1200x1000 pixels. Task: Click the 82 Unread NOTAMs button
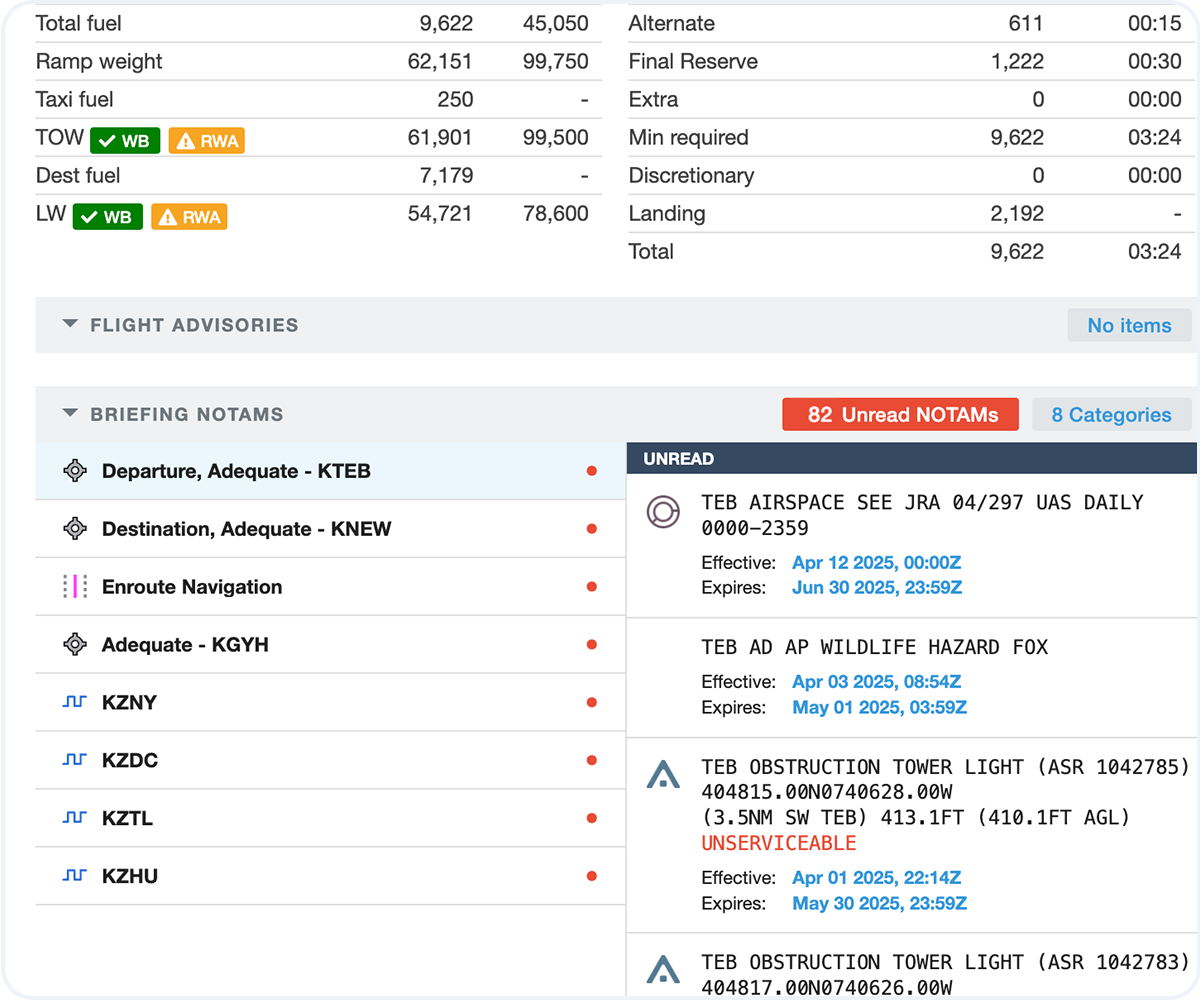point(901,414)
